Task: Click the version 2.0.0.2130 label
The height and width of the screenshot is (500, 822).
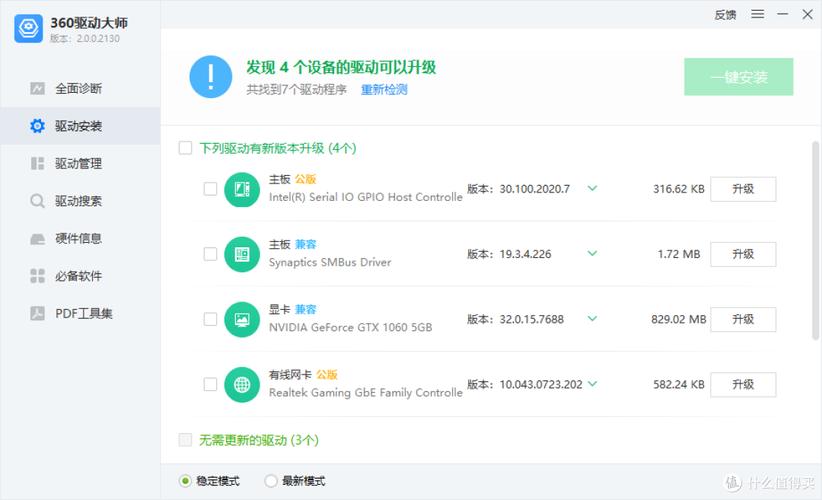Action: click(85, 38)
